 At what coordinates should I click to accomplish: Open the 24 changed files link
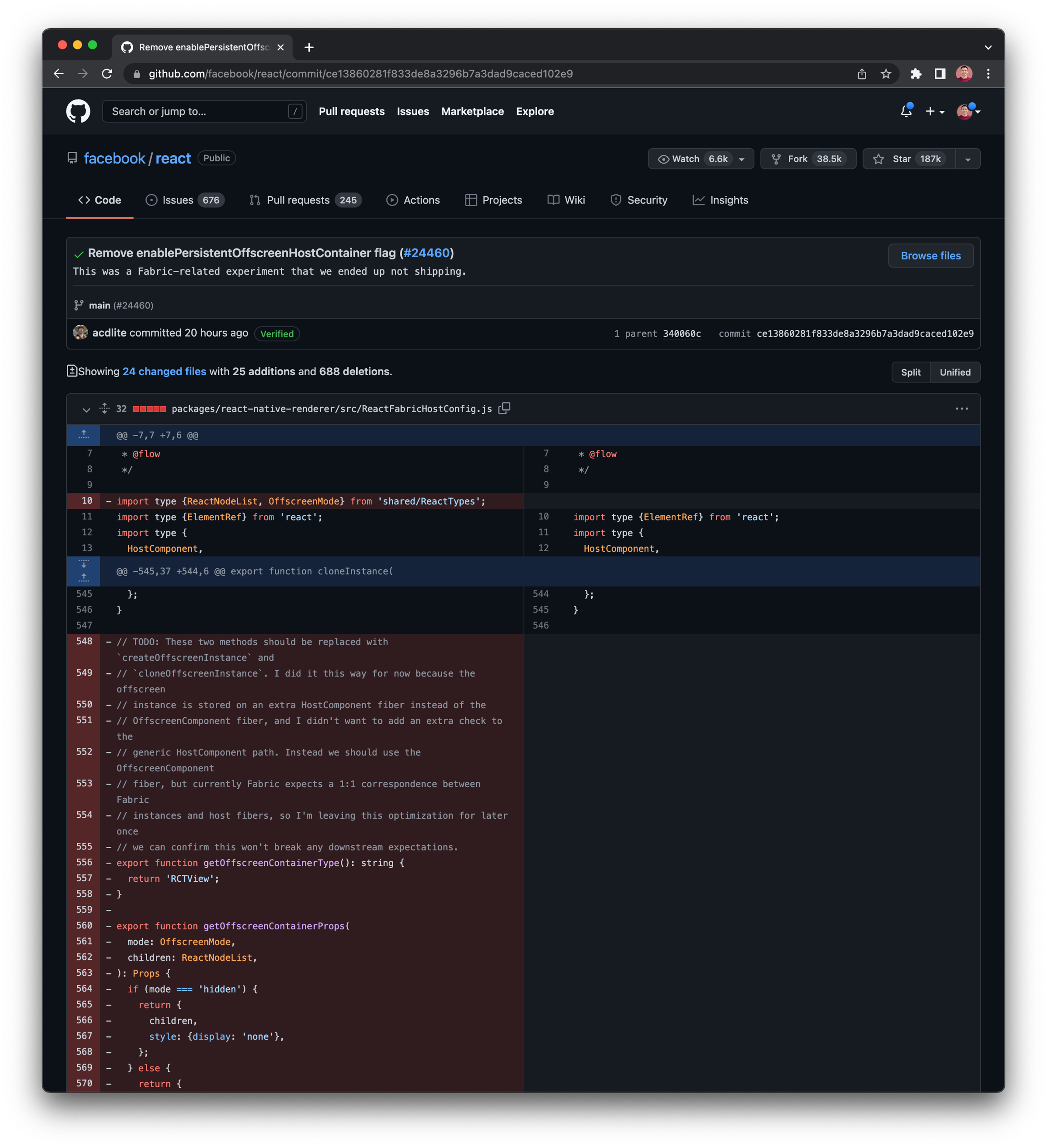point(164,371)
